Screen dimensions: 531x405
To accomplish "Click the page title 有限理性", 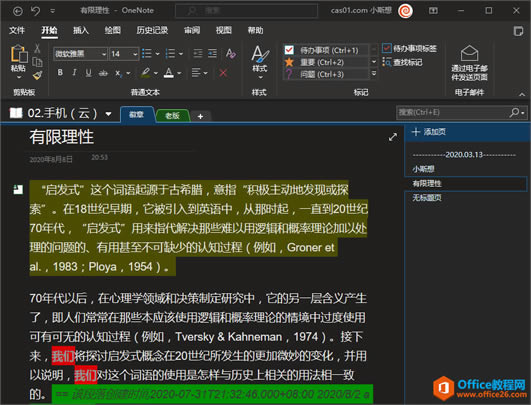I will pos(62,137).
